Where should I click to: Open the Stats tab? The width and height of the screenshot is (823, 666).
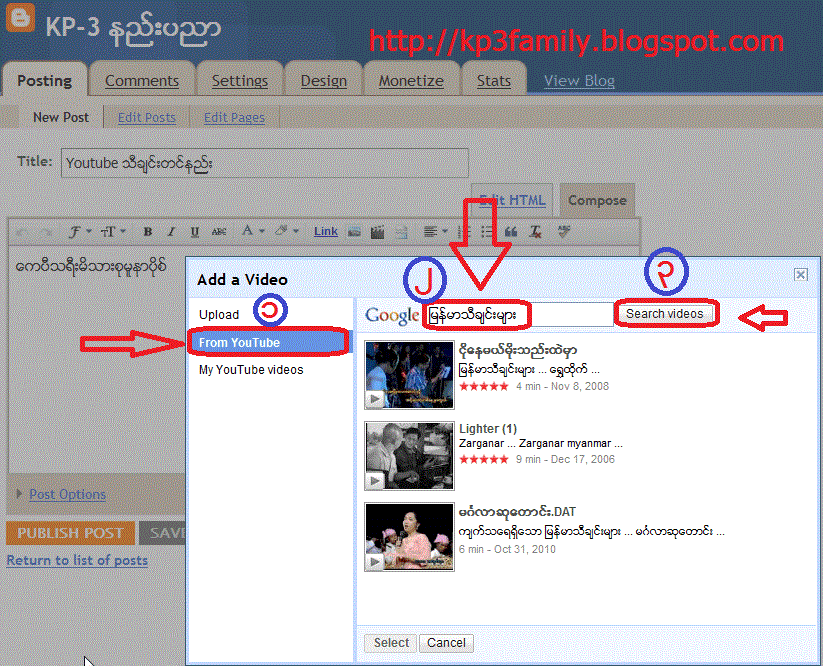pos(493,80)
